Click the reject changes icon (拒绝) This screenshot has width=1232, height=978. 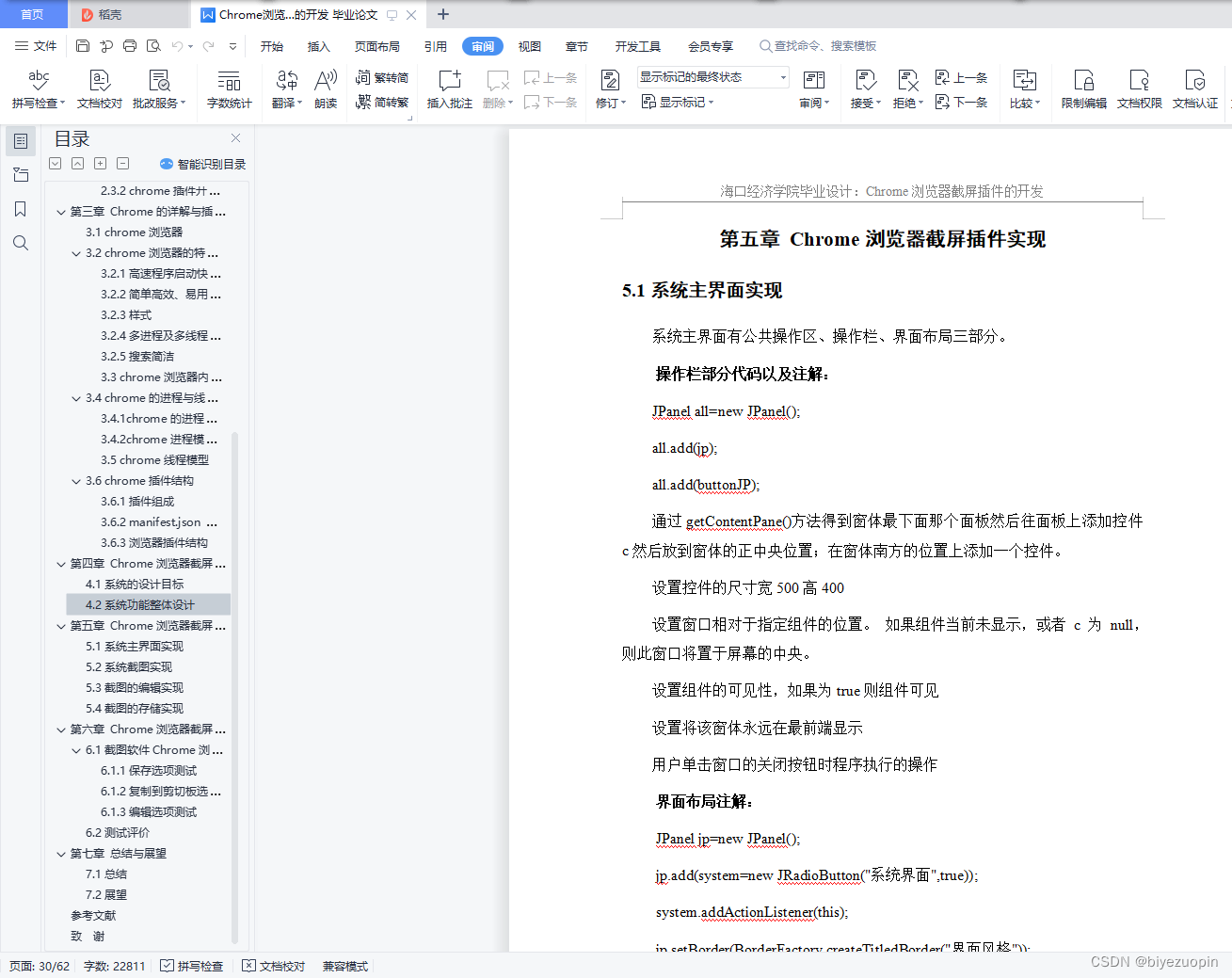click(x=908, y=89)
